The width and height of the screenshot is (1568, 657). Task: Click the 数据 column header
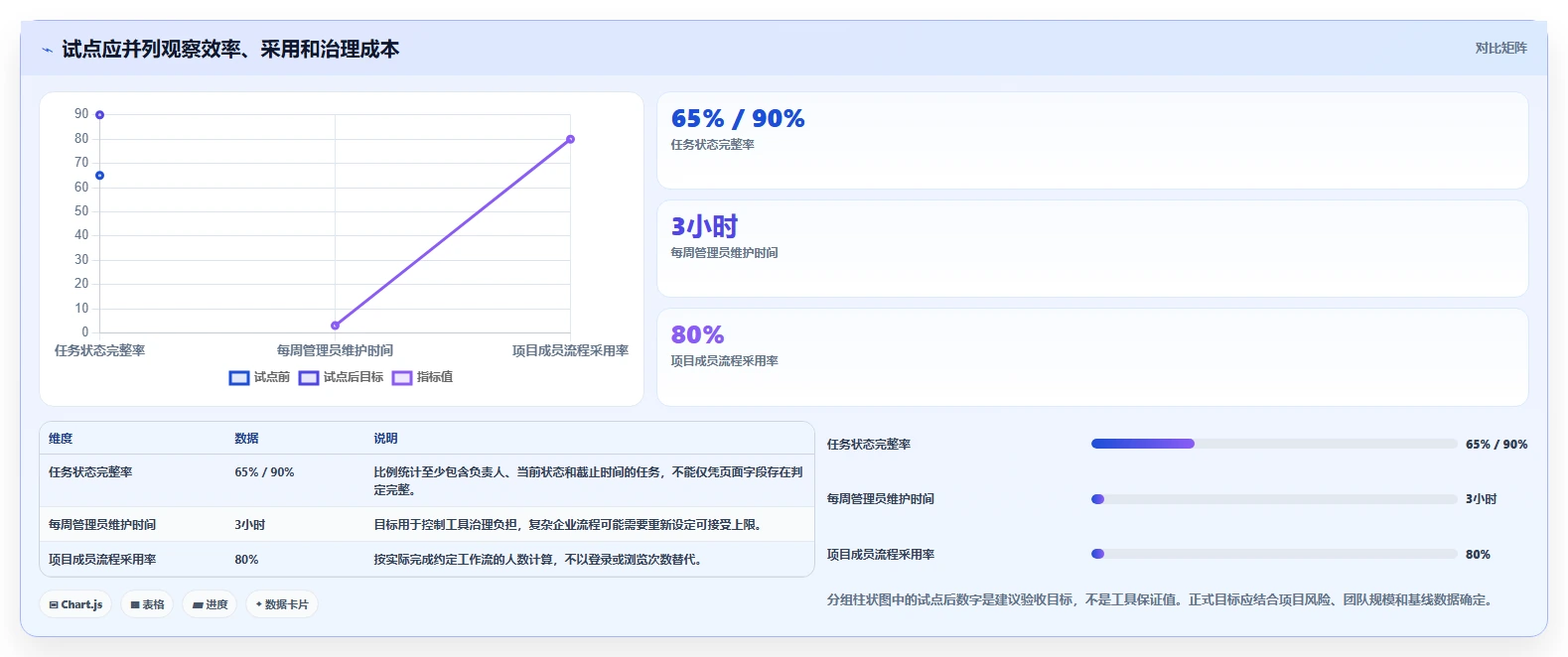(246, 439)
